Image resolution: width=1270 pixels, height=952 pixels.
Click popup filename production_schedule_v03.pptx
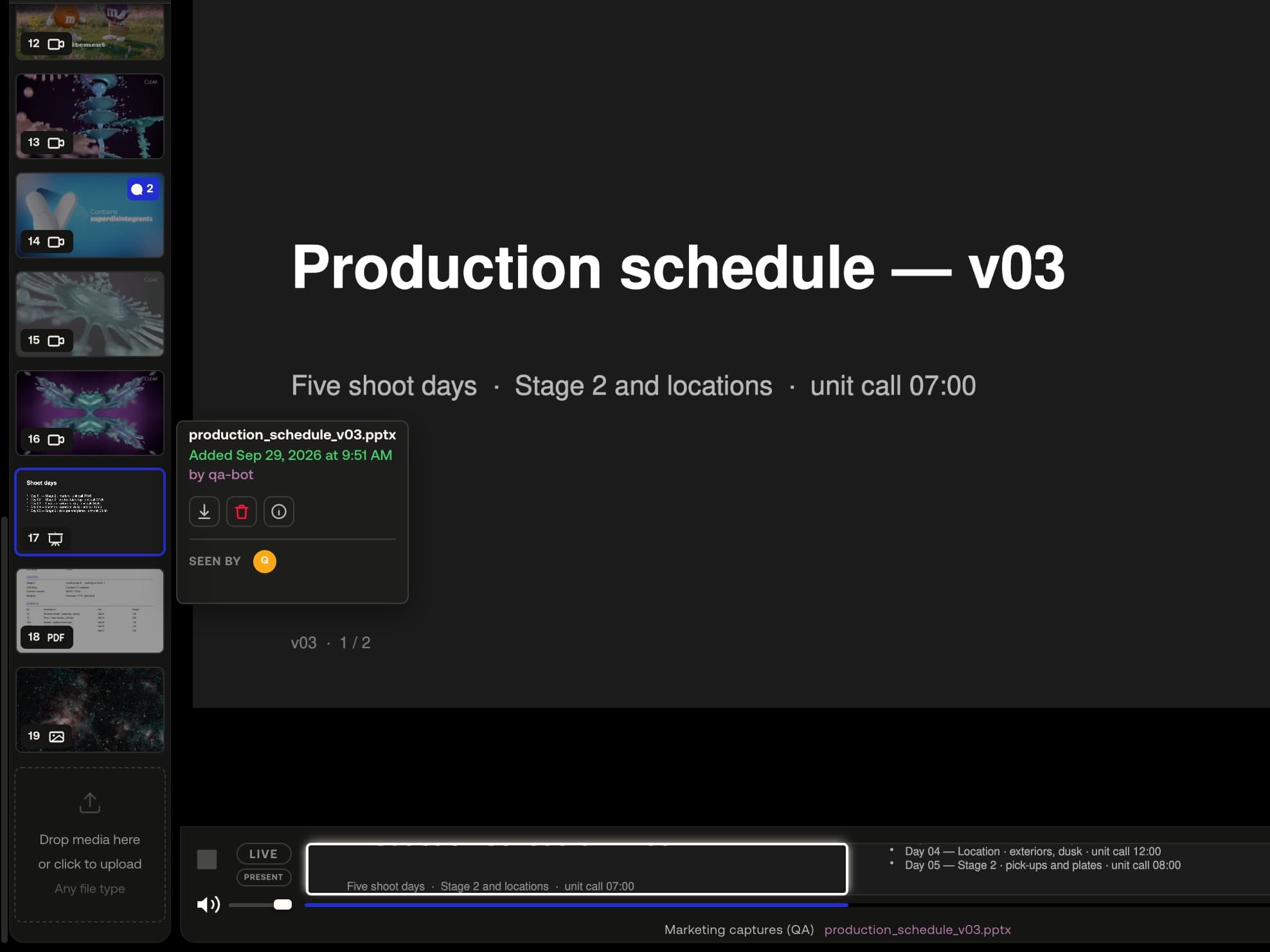pyautogui.click(x=292, y=435)
